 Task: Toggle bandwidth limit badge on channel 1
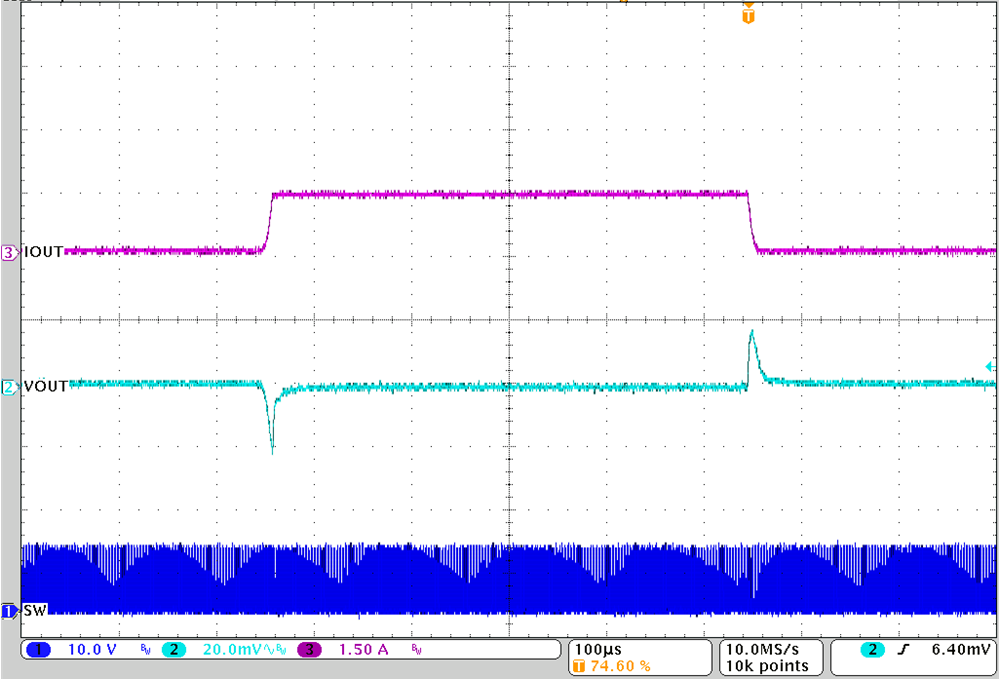[145, 651]
